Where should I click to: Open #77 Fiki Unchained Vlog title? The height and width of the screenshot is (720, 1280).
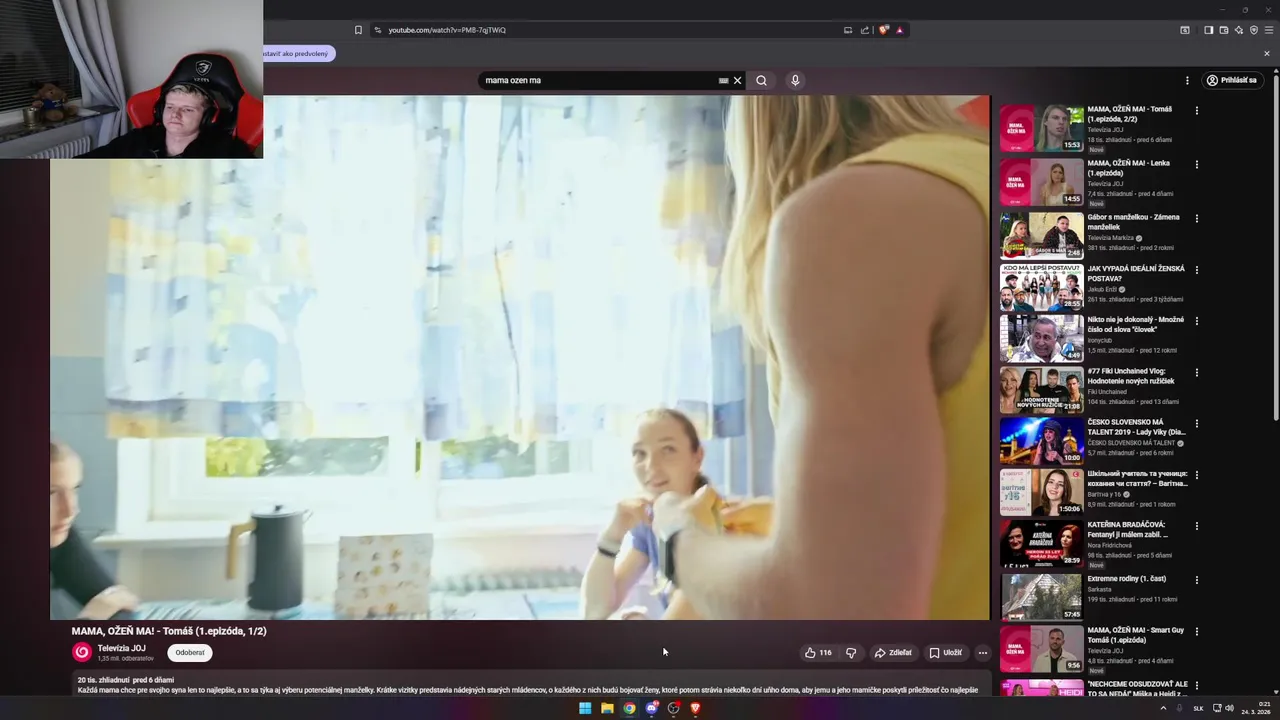coord(1131,376)
